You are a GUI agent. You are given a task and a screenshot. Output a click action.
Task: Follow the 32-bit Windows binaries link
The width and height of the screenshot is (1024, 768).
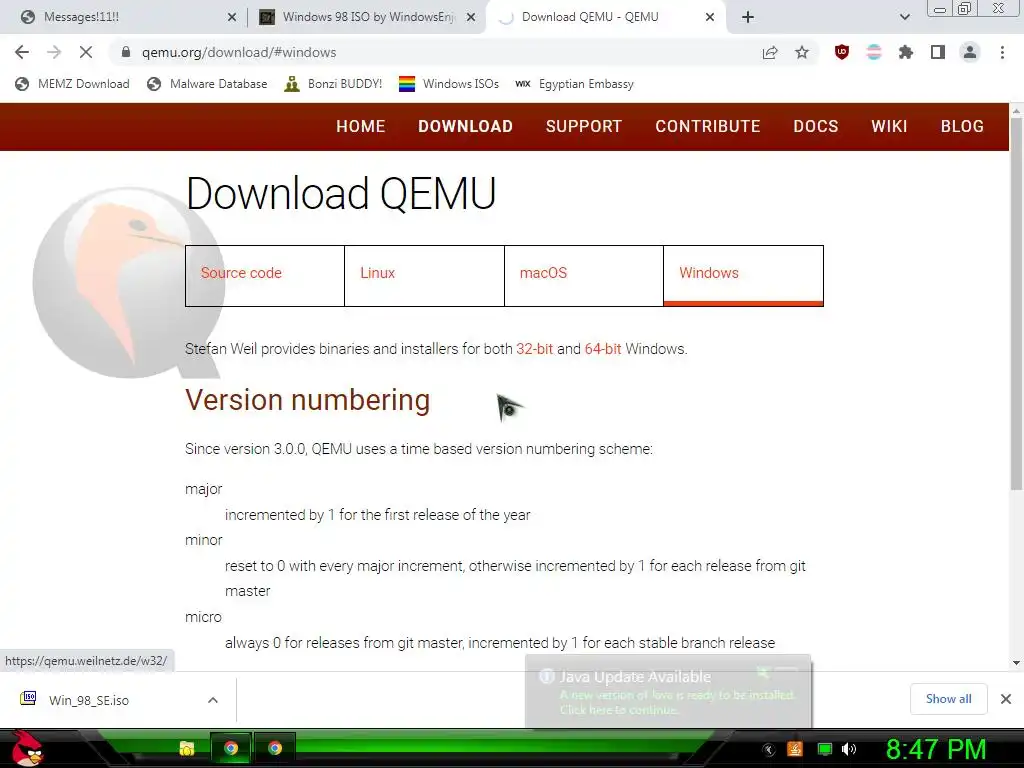[x=534, y=349]
